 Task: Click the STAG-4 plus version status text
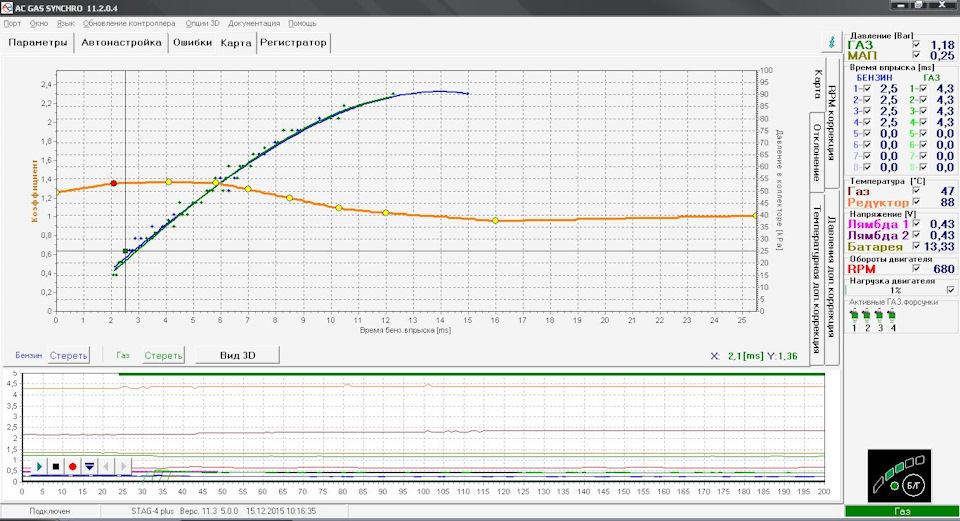pos(224,511)
